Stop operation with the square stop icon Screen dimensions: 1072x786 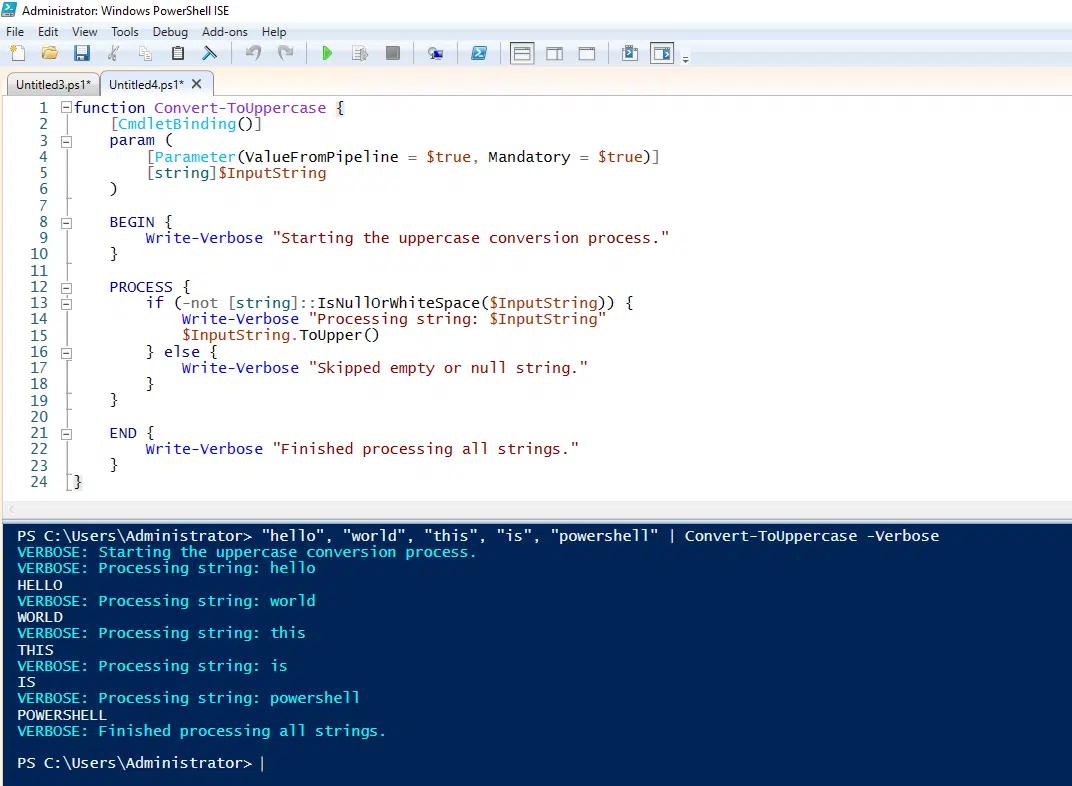tap(392, 53)
